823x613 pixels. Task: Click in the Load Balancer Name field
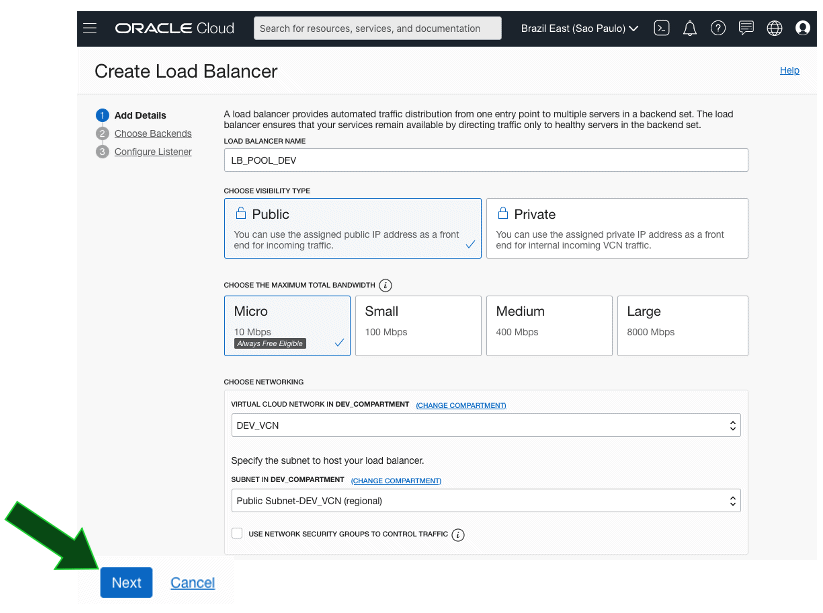coord(486,160)
